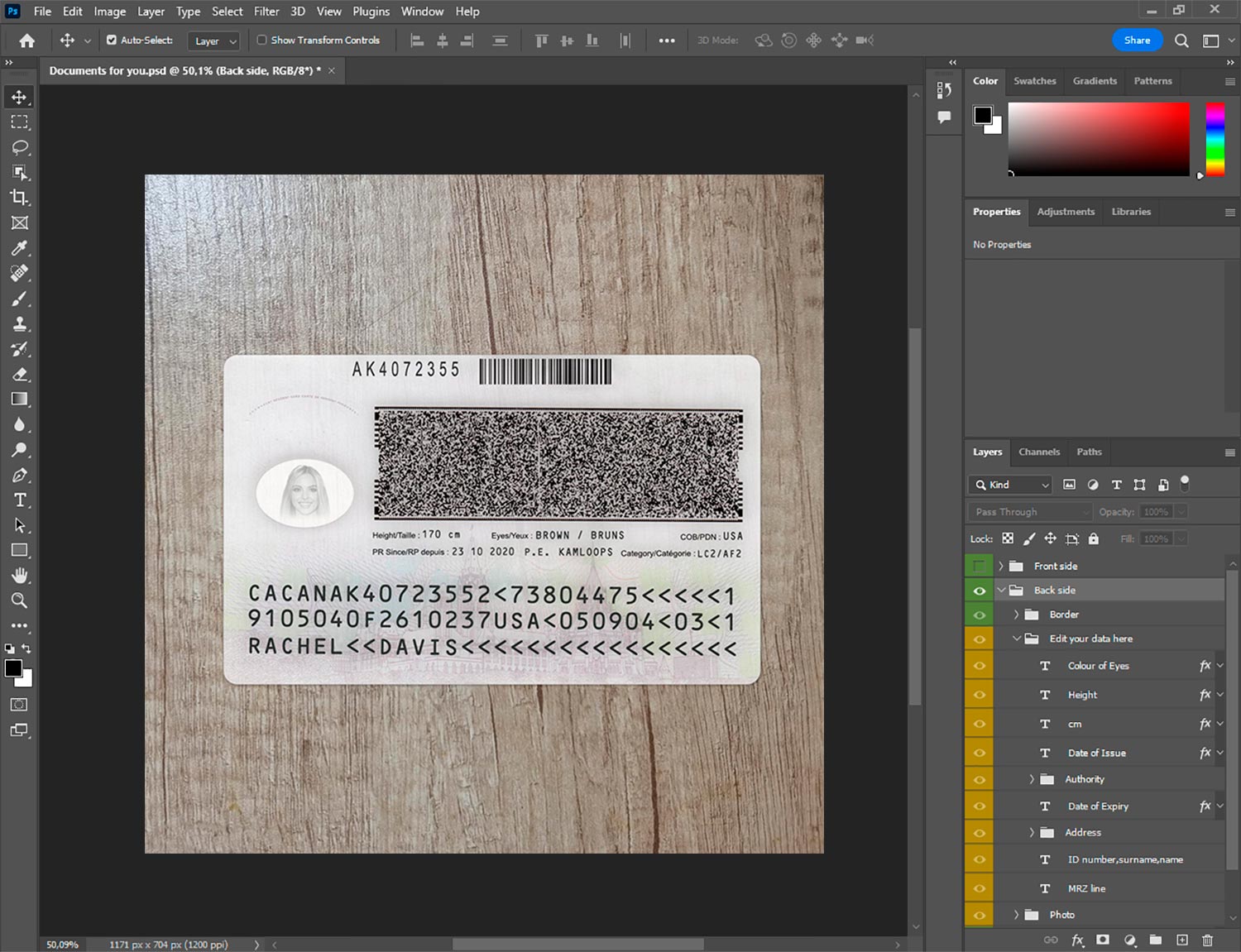The width and height of the screenshot is (1241, 952).
Task: Show the Front side layer group
Action: point(979,567)
